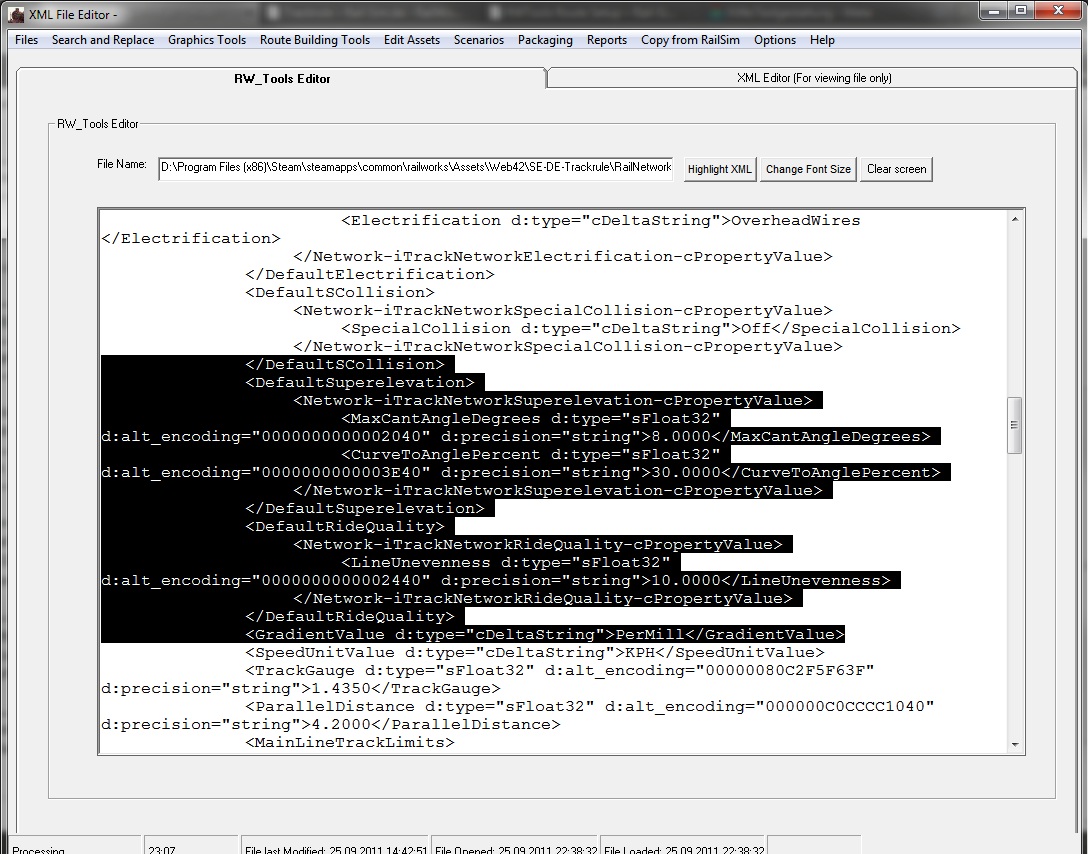Image resolution: width=1088 pixels, height=854 pixels.
Task: Click the opening DefaultSCollision tag line
Action: (x=340, y=293)
